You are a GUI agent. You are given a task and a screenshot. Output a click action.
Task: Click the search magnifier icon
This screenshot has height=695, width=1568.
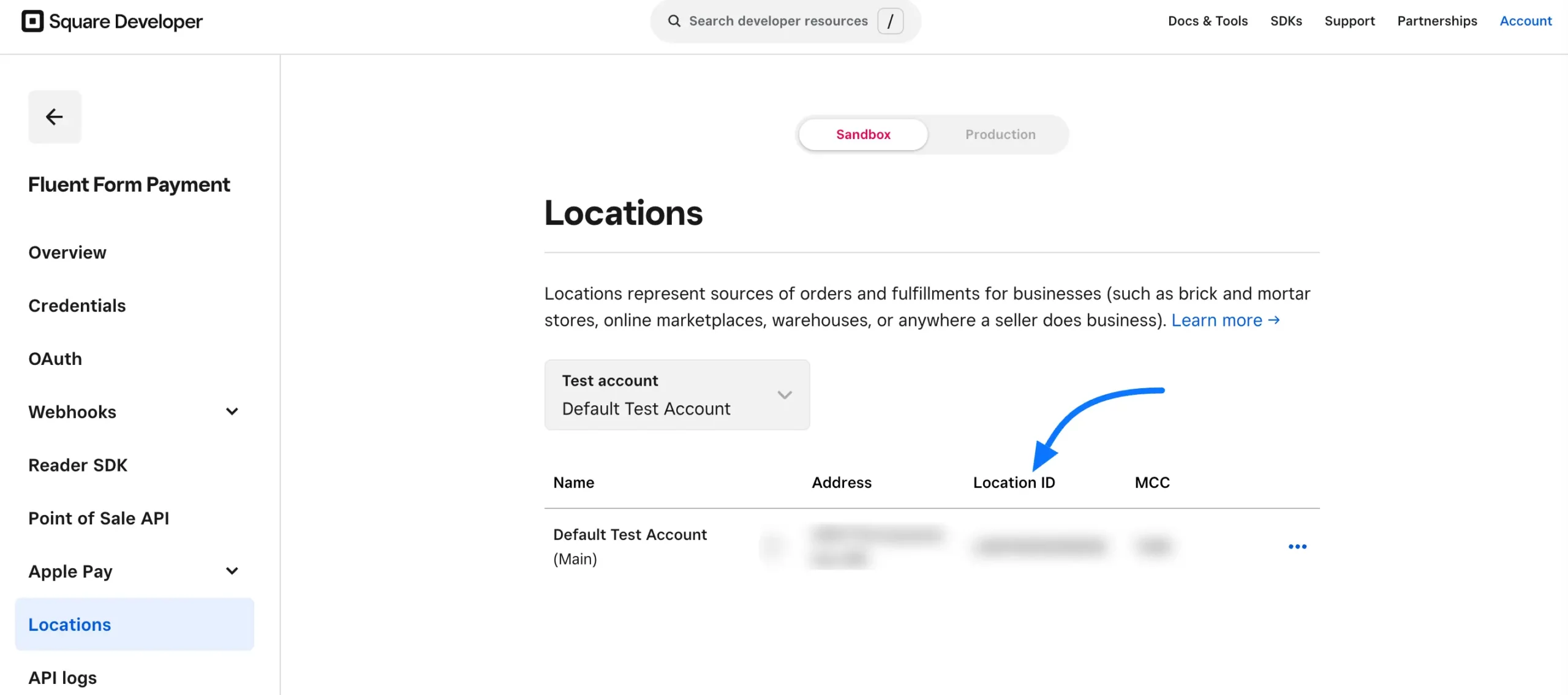674,21
